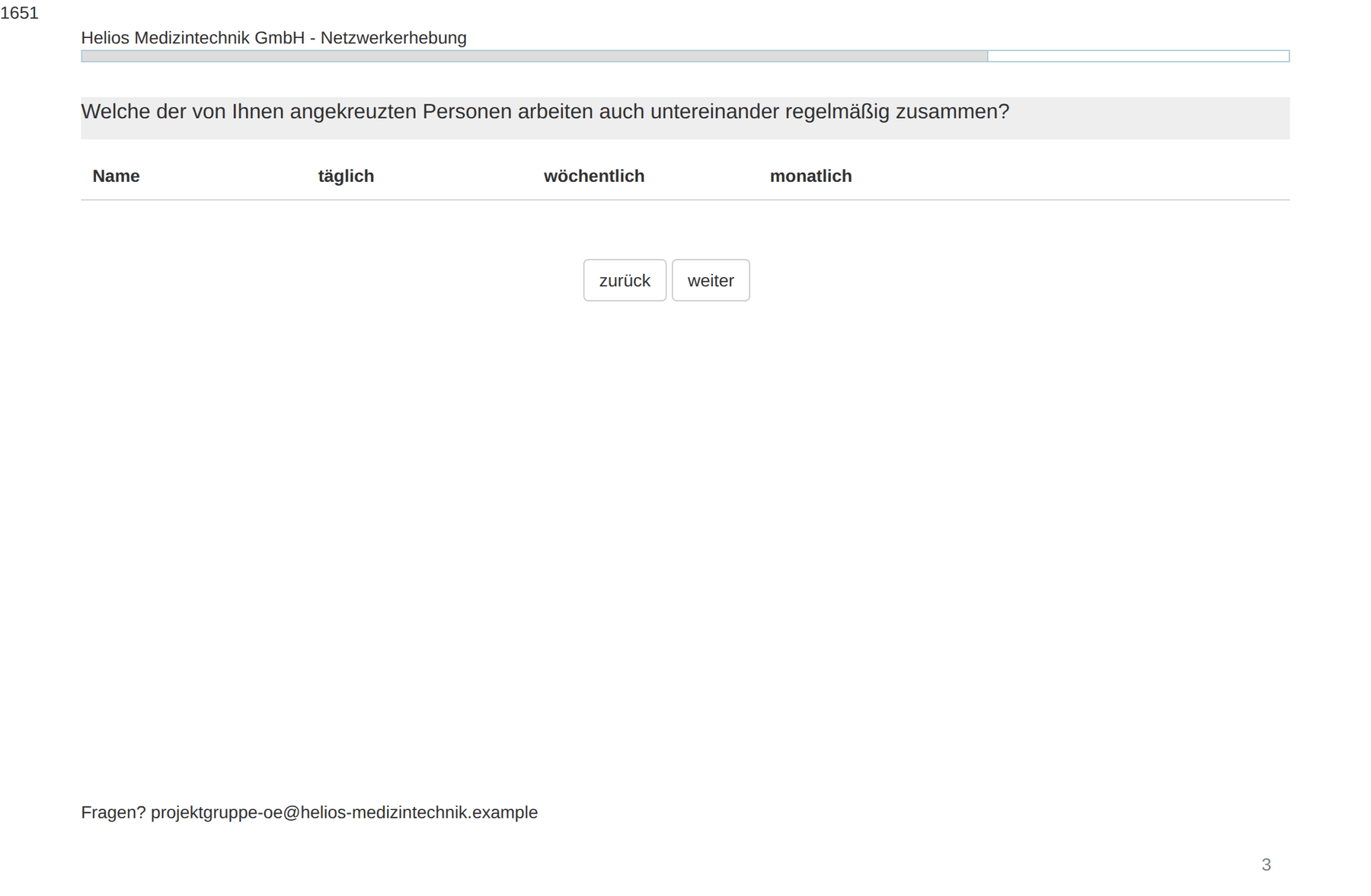The image size is (1371, 896).
Task: Click Helios Medizintechnik GmbH in the title
Action: coord(193,37)
